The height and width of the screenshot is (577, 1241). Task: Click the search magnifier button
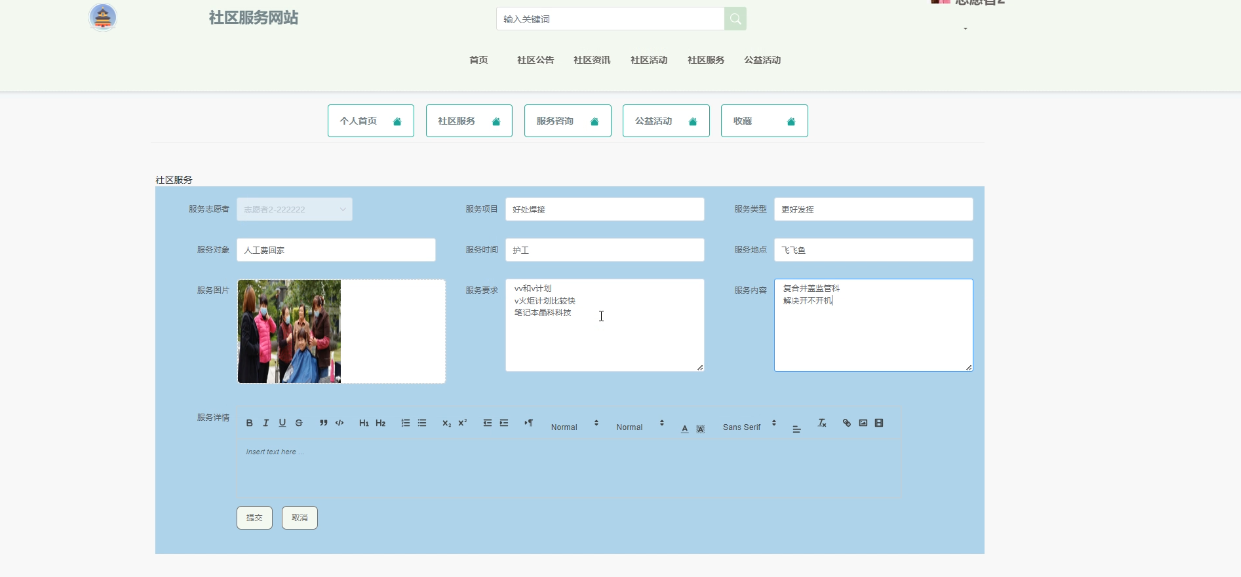[735, 19]
